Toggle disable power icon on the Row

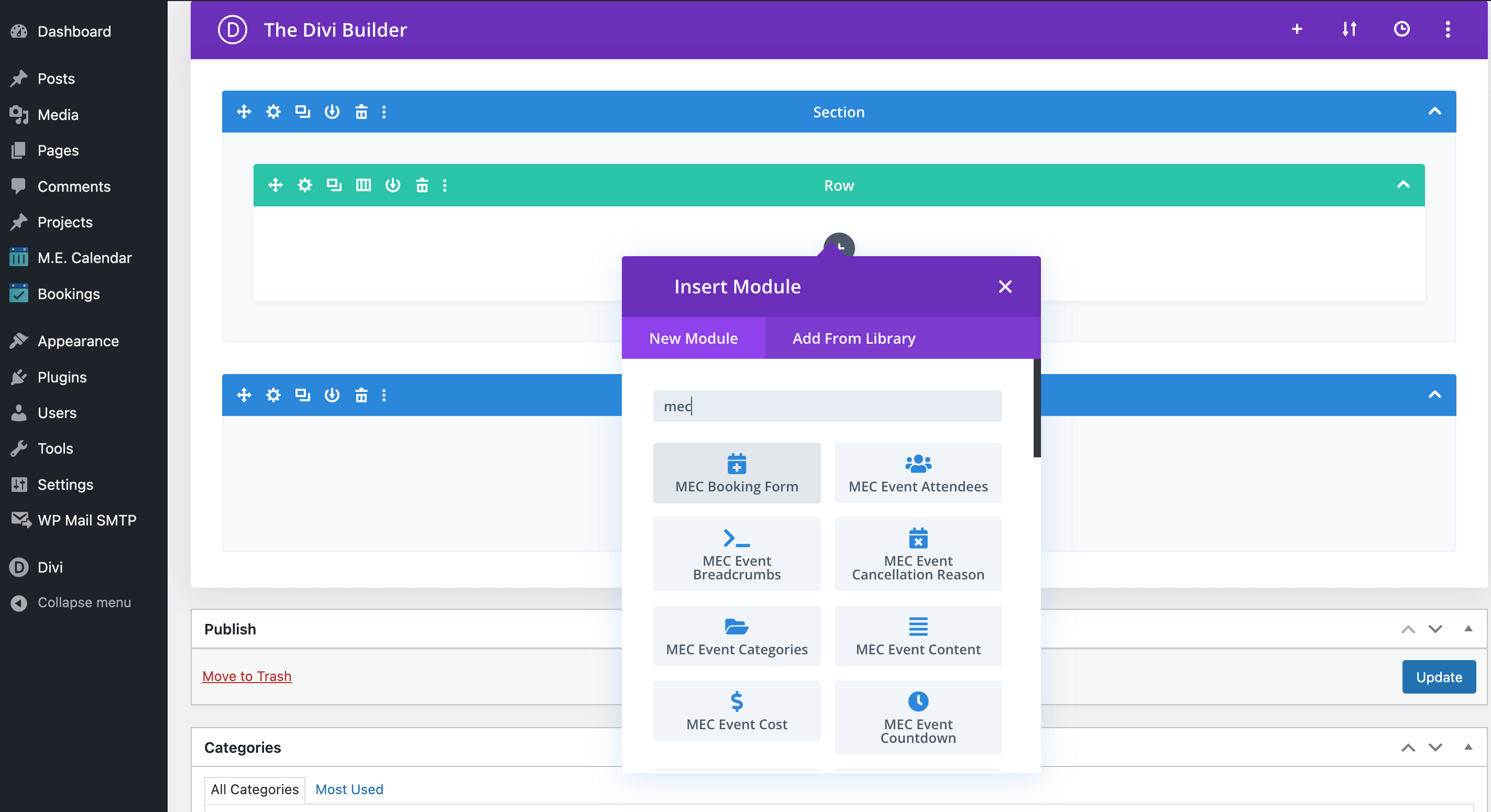[392, 185]
